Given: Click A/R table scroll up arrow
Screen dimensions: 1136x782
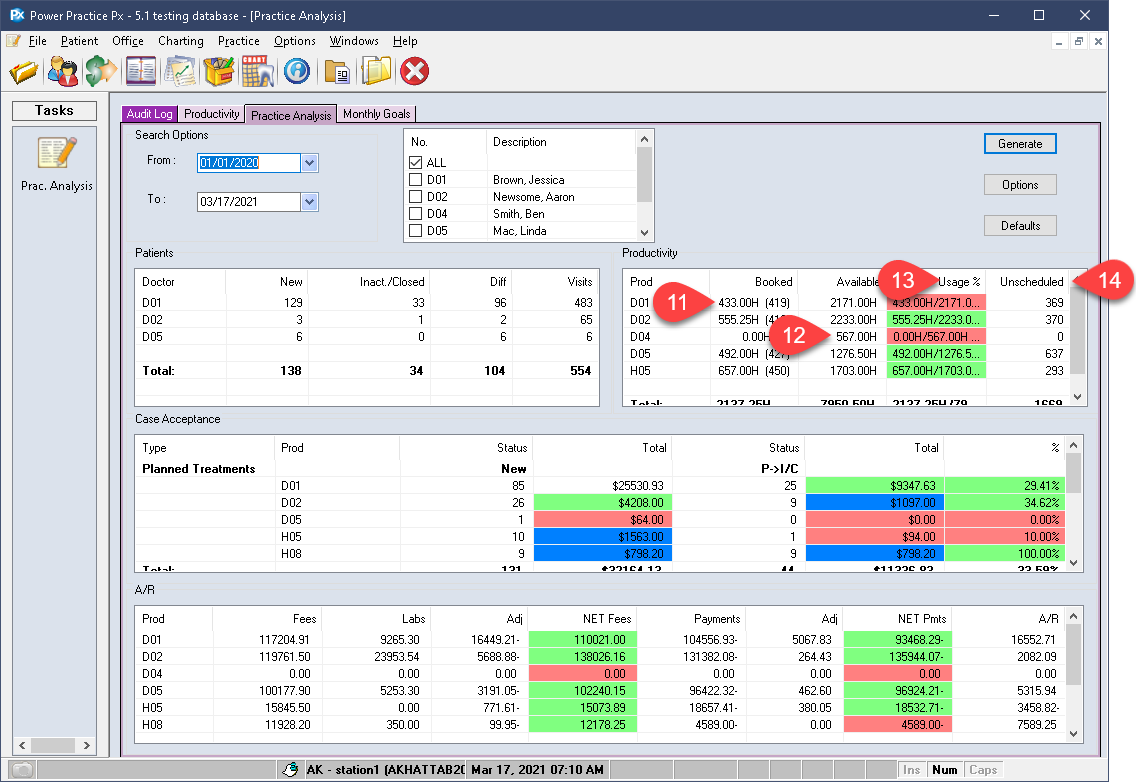Looking at the screenshot, I should point(1074,616).
